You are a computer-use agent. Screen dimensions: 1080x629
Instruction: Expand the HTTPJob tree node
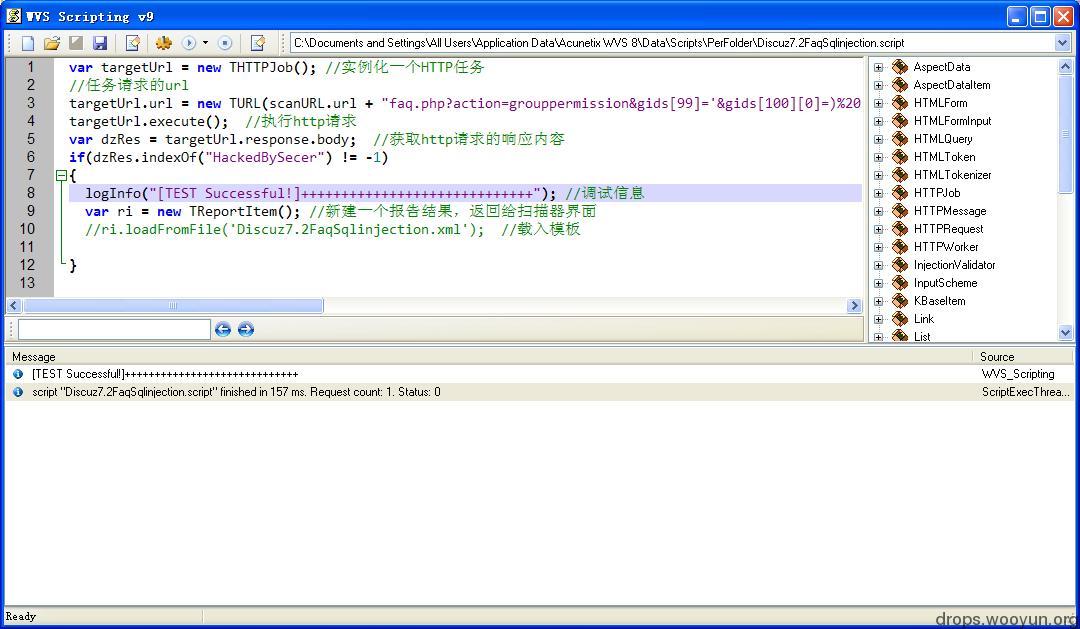point(878,193)
